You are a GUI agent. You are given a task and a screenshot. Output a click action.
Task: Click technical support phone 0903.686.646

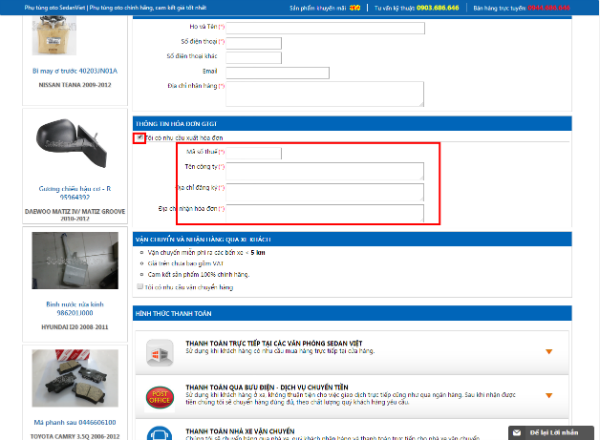[x=438, y=8]
